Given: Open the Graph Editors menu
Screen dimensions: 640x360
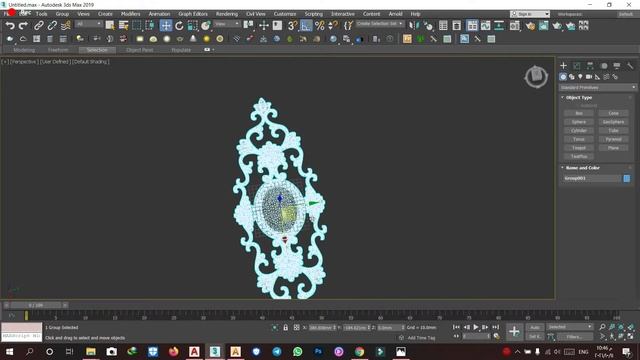Looking at the screenshot, I should [x=193, y=14].
